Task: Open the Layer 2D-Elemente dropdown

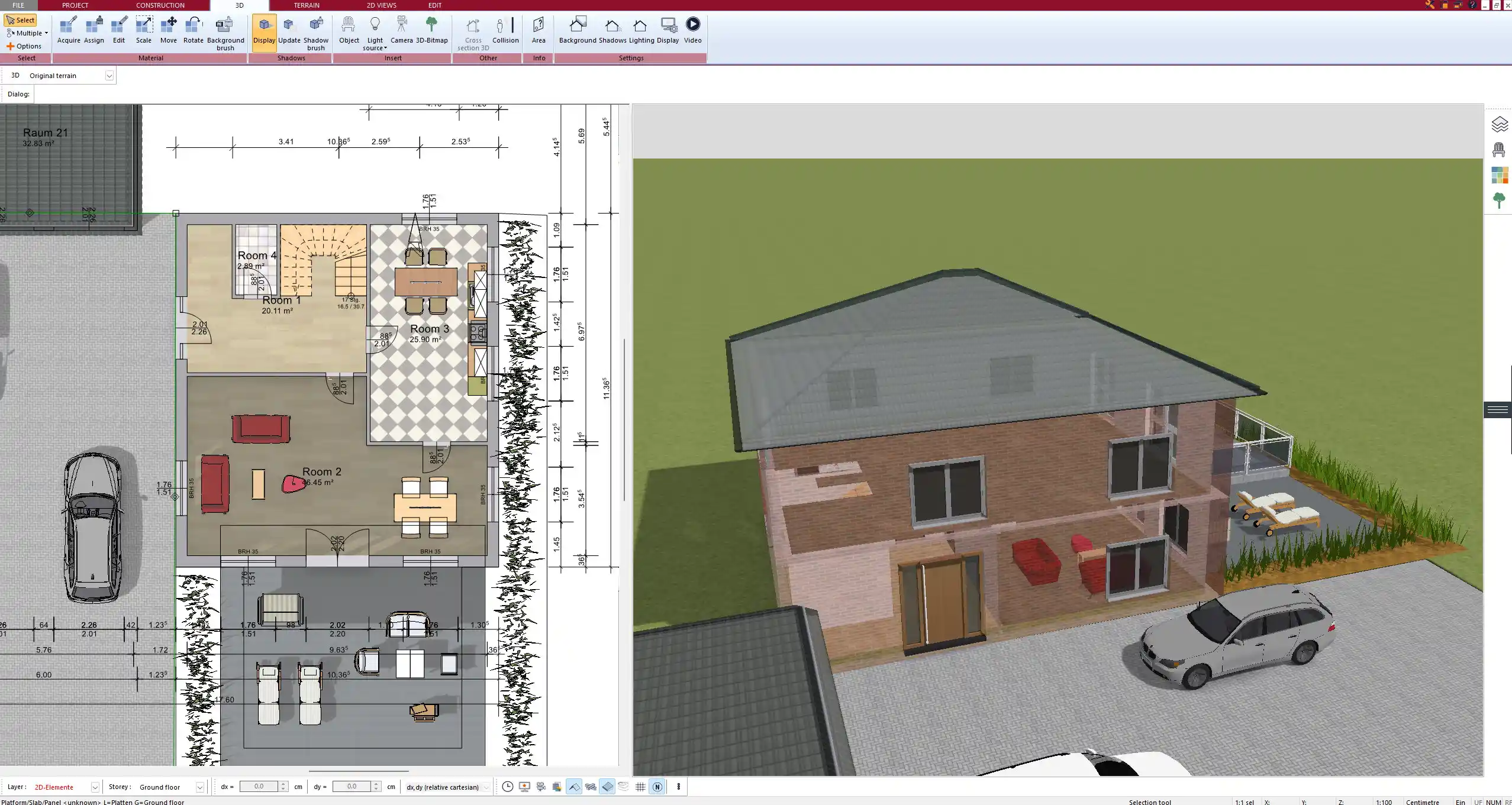Action: (95, 787)
